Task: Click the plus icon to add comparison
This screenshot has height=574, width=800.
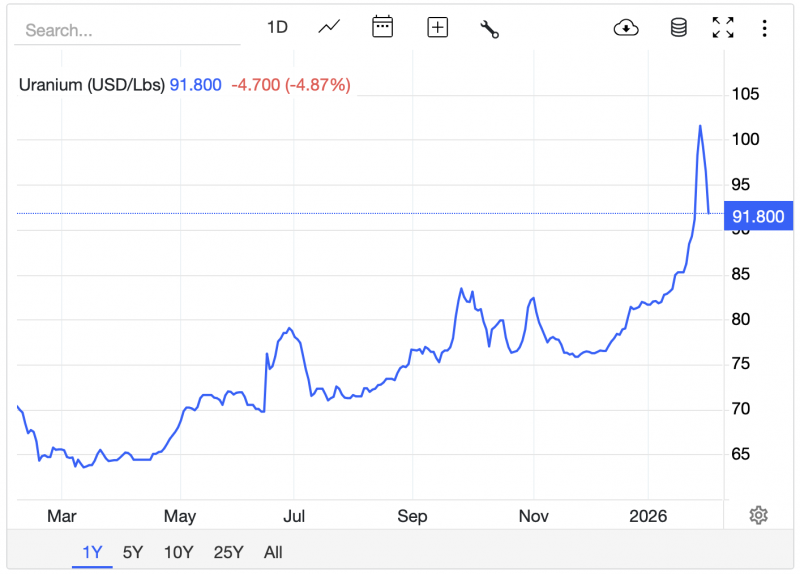Action: pos(437,28)
